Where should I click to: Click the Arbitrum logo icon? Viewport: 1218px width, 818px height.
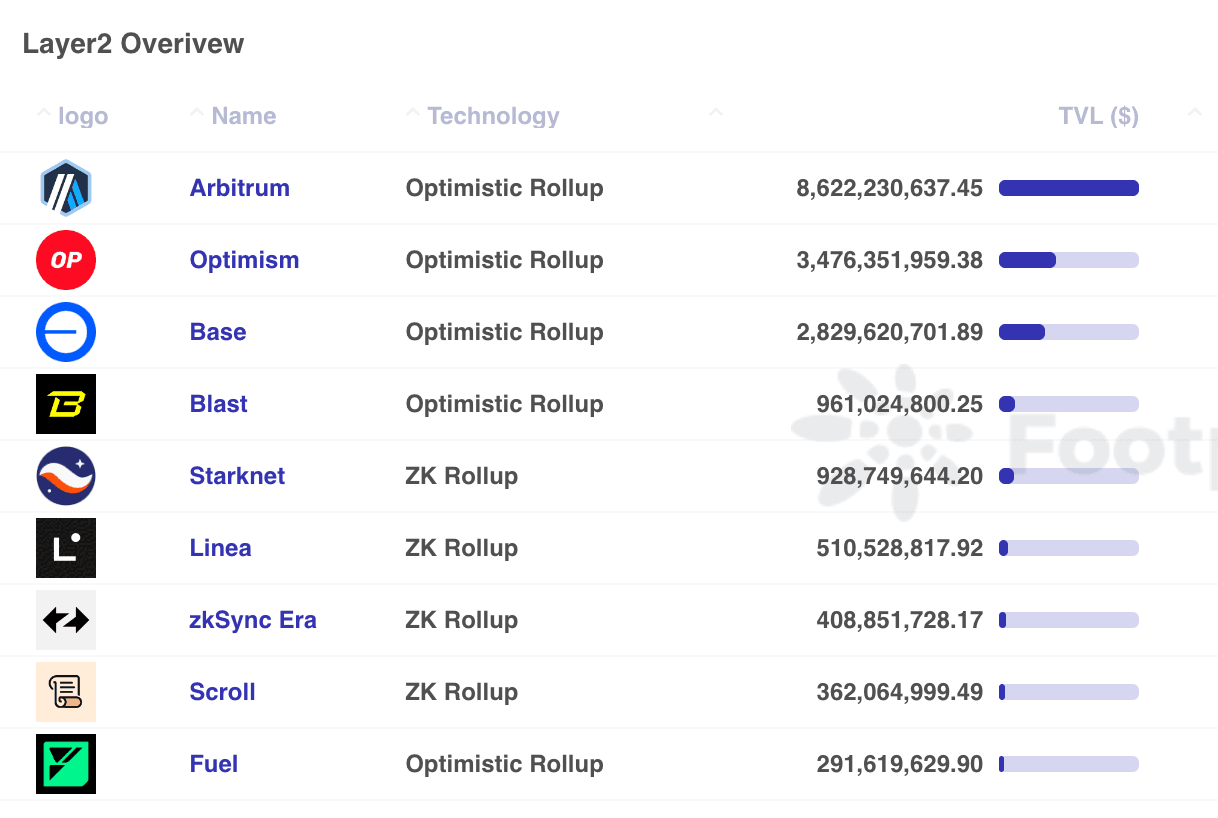(x=66, y=188)
